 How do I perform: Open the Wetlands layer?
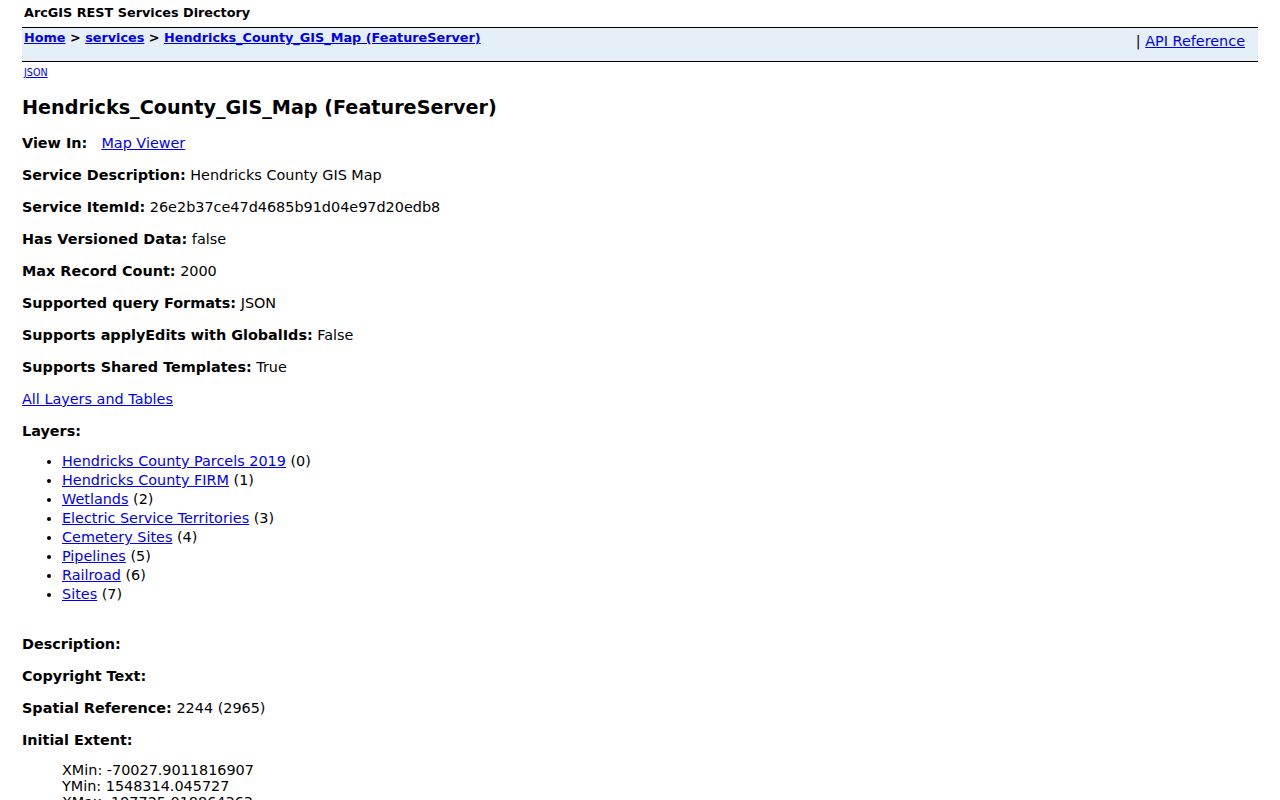pyautogui.click(x=95, y=499)
